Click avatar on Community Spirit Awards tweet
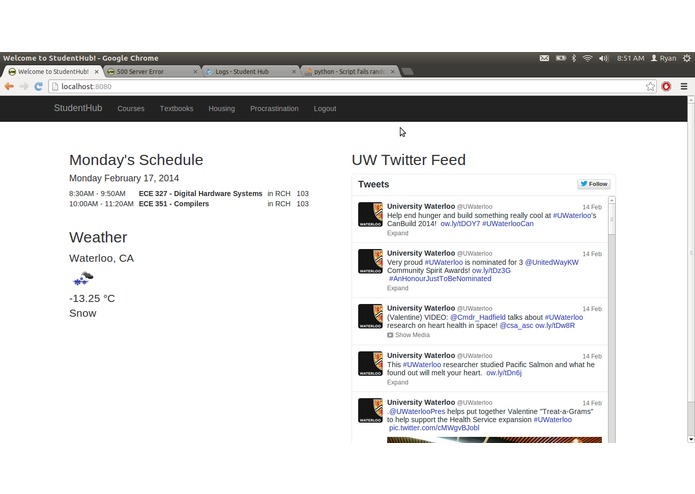The height and width of the screenshot is (494, 695). pyautogui.click(x=370, y=261)
